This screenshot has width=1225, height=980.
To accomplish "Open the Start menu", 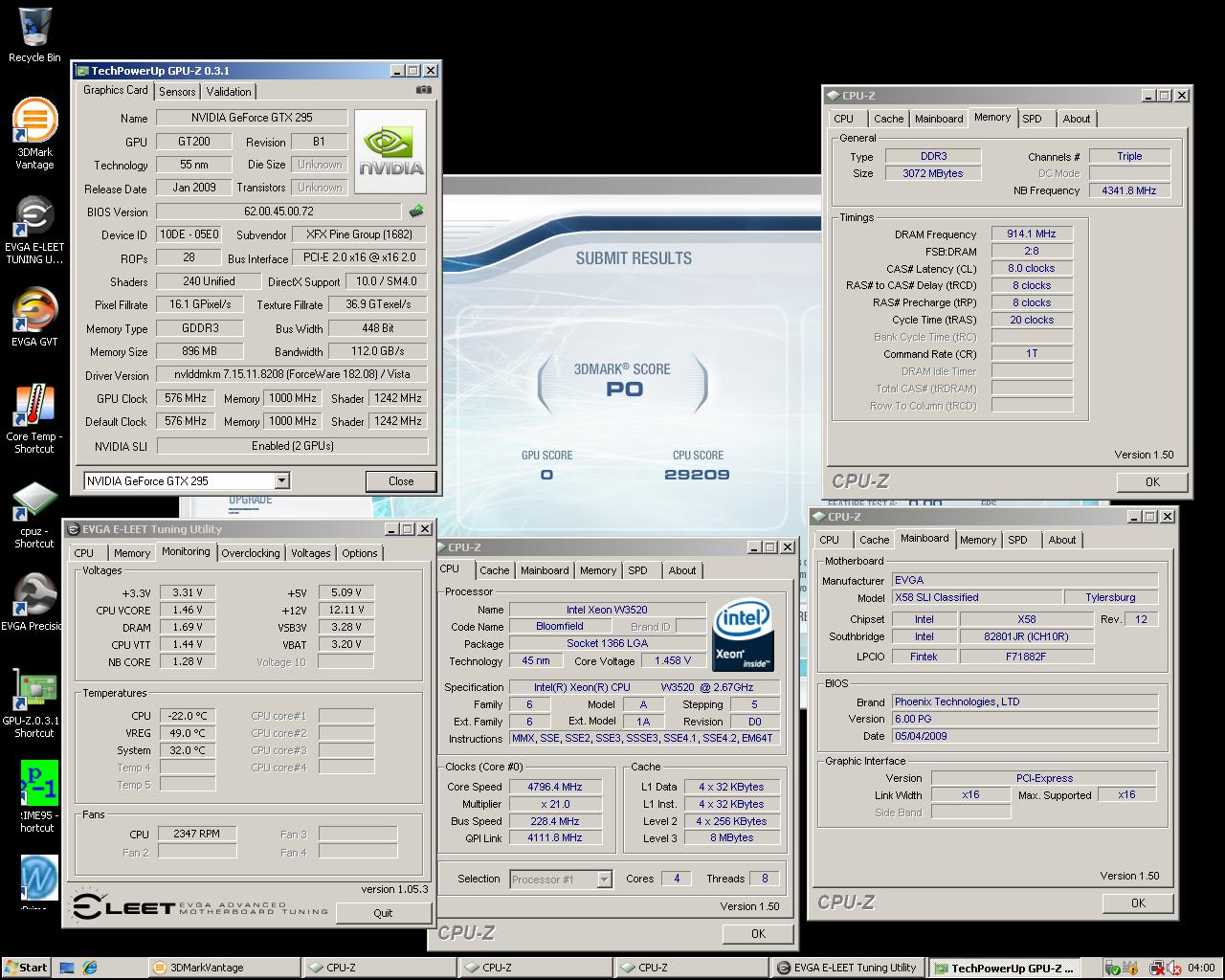I will [26, 968].
